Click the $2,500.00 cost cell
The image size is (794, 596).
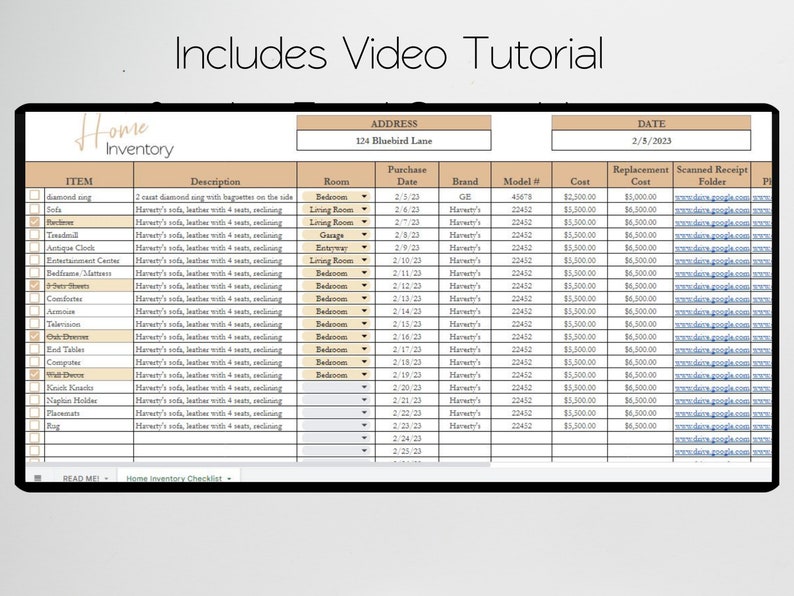(580, 196)
